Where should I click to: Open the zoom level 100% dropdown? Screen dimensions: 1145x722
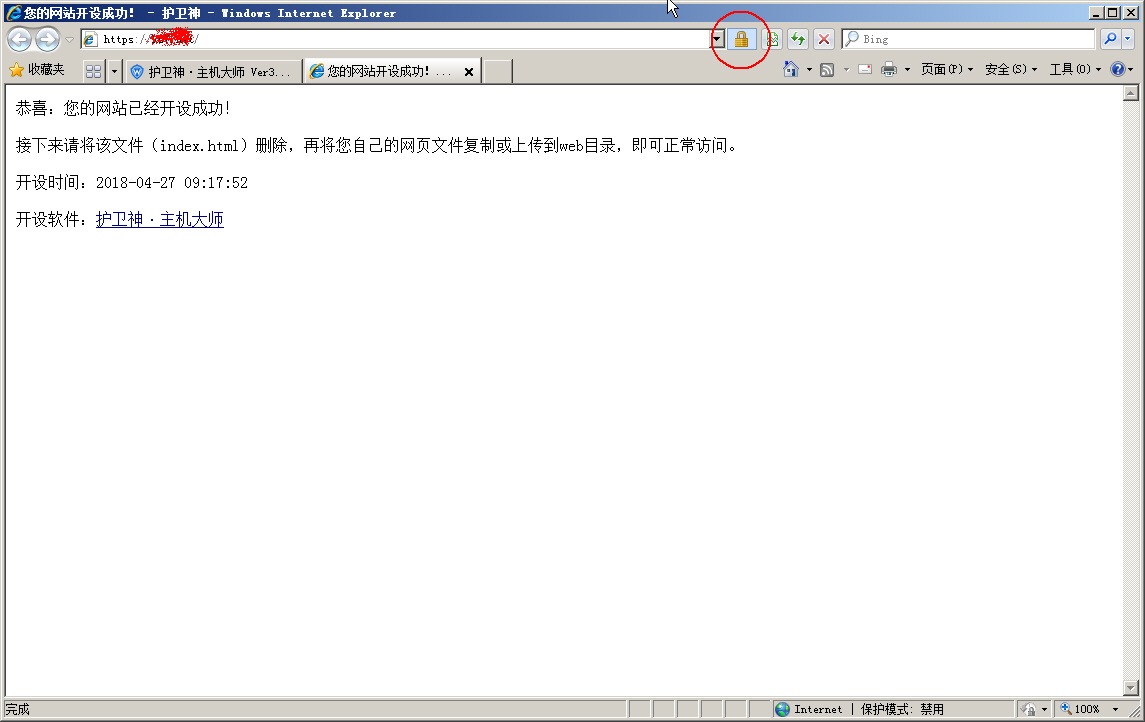click(1115, 709)
